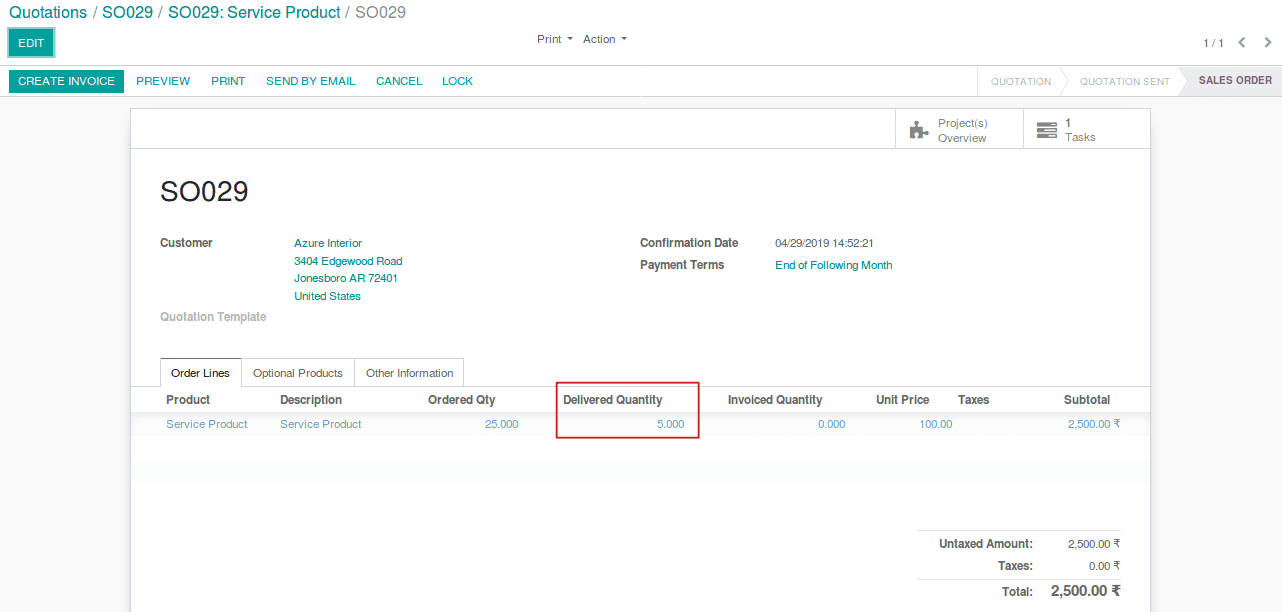
Task: Click the Service Product cell in Product column
Action: (x=207, y=424)
